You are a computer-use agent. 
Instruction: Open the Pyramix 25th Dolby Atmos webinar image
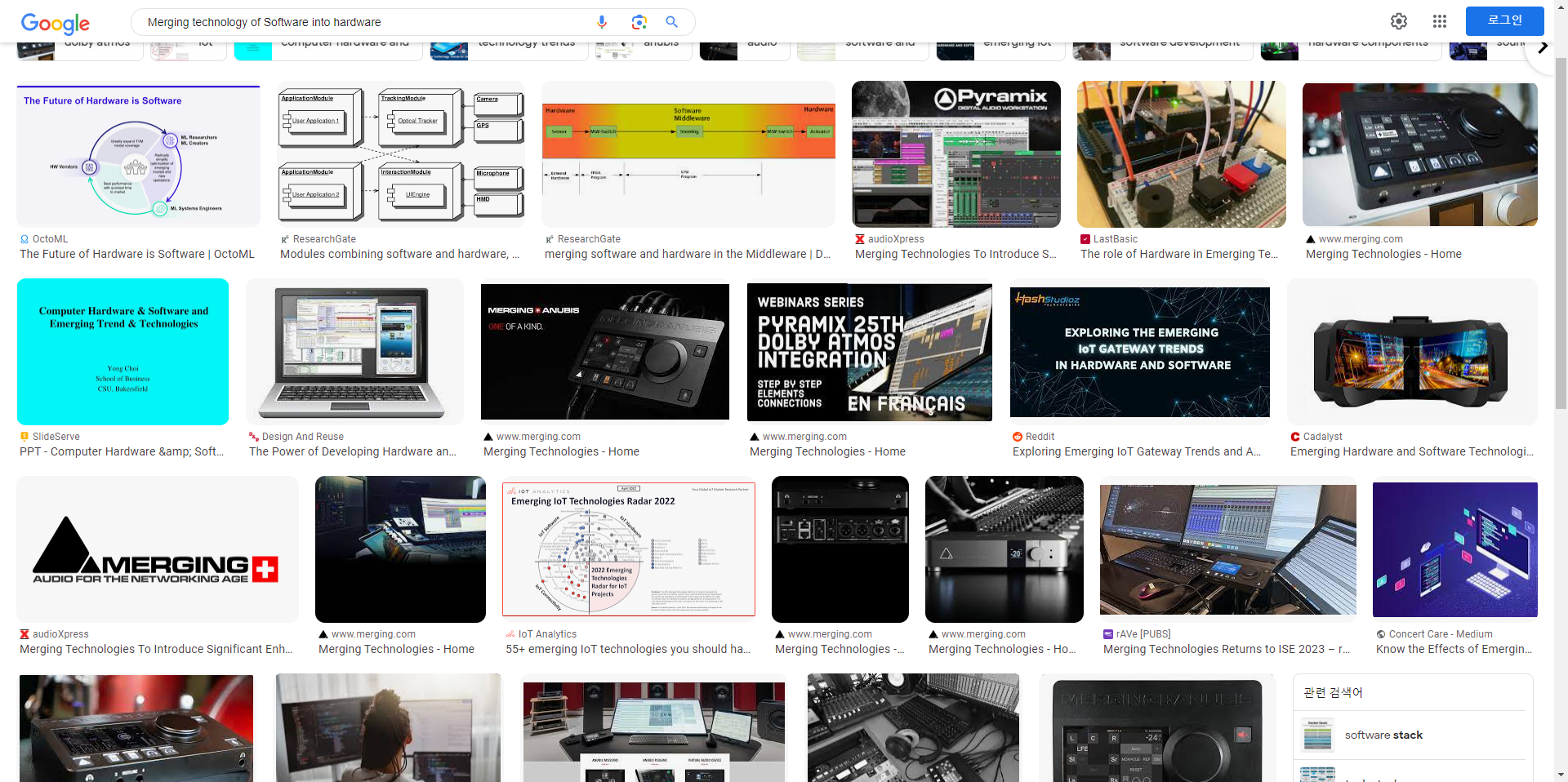point(870,352)
